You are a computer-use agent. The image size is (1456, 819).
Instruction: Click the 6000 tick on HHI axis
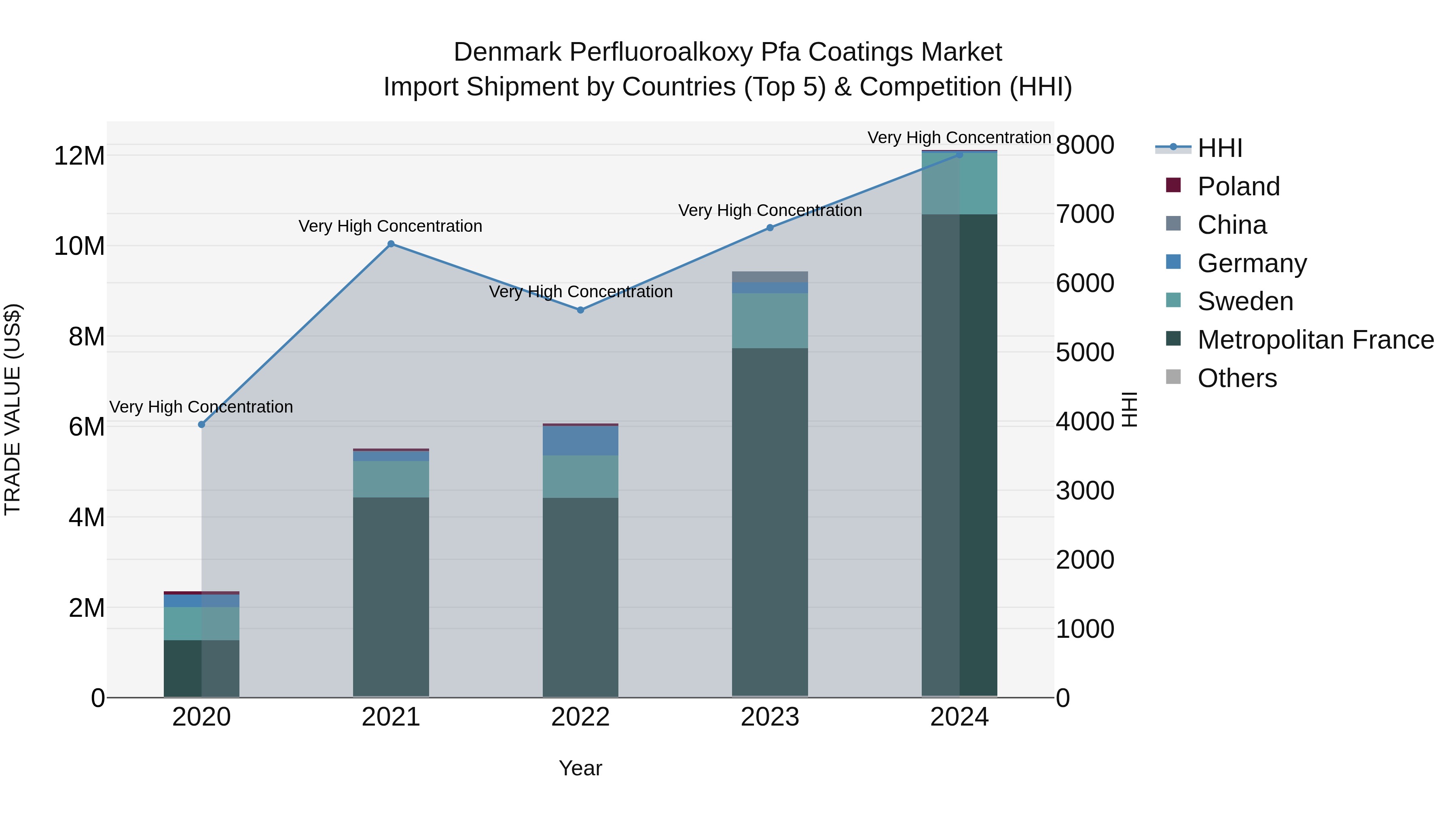(1085, 283)
